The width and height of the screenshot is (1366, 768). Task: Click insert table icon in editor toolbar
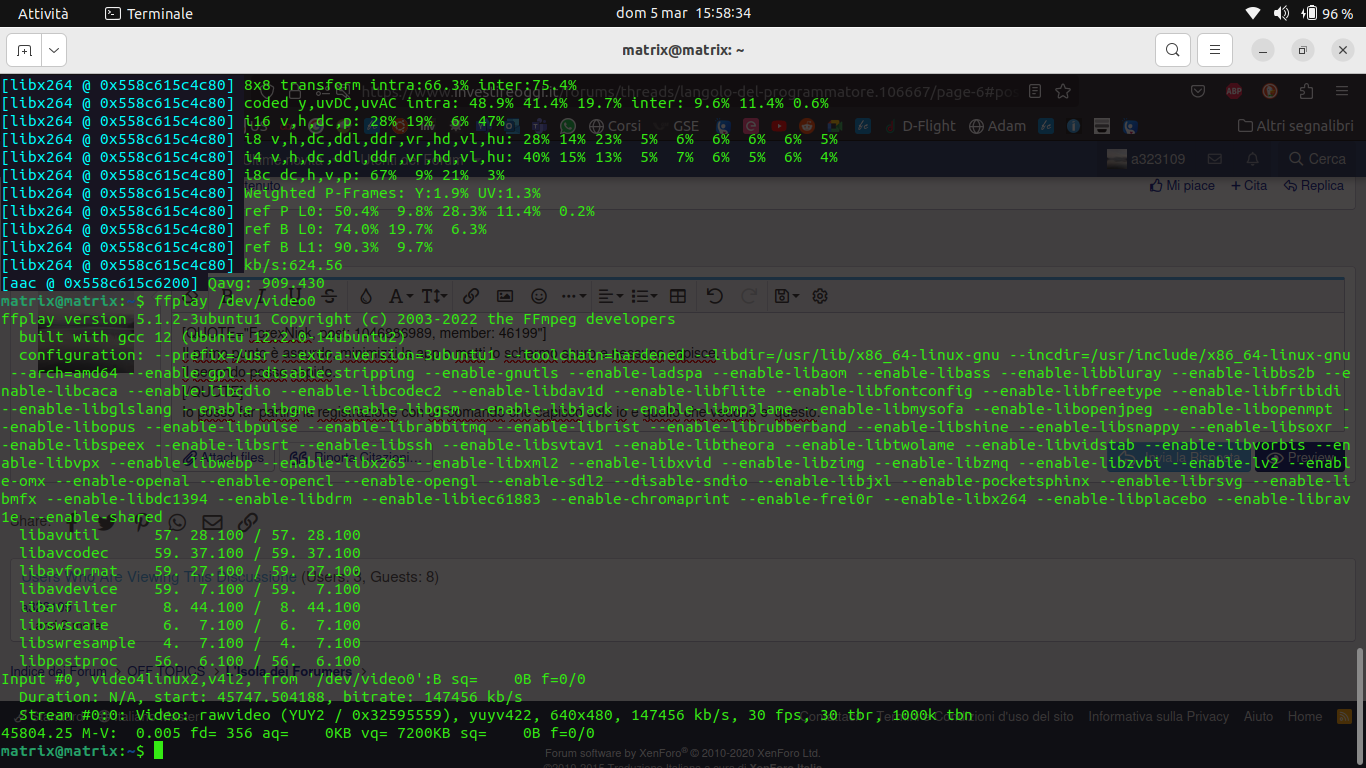tap(678, 296)
